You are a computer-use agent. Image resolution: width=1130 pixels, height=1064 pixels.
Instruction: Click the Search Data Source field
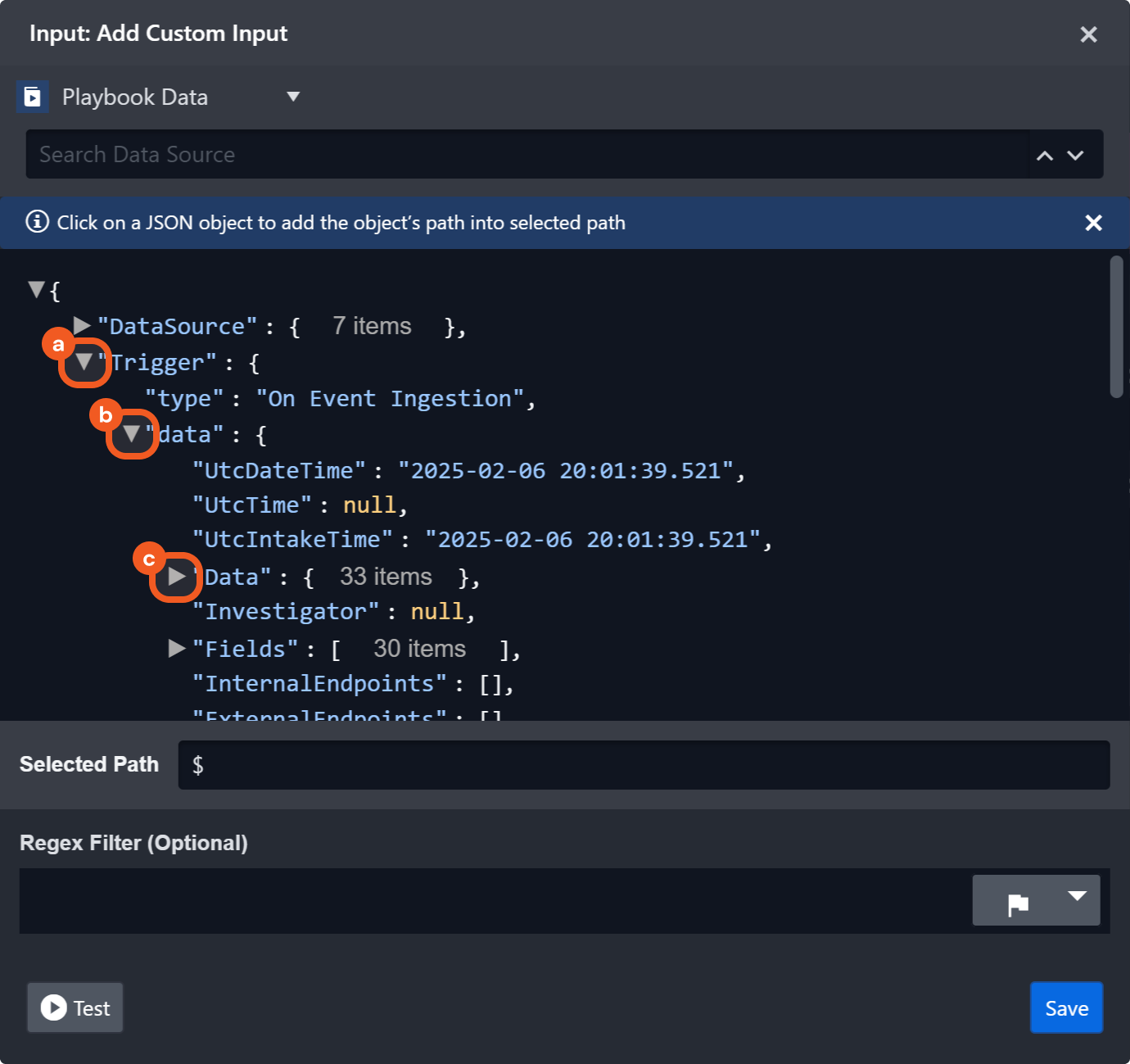click(524, 155)
